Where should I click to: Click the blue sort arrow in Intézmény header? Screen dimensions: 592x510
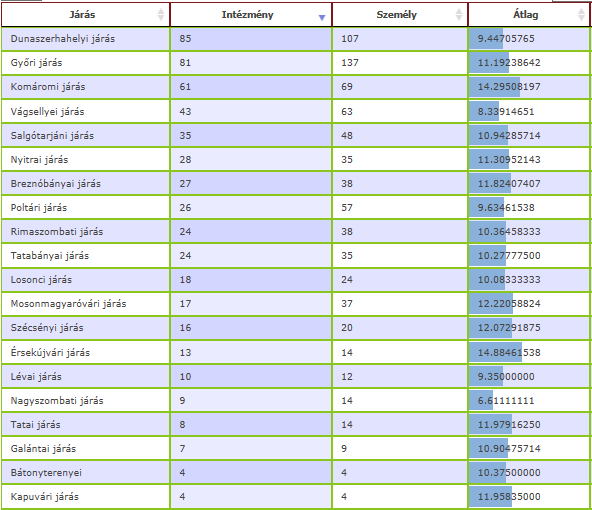[x=322, y=17]
